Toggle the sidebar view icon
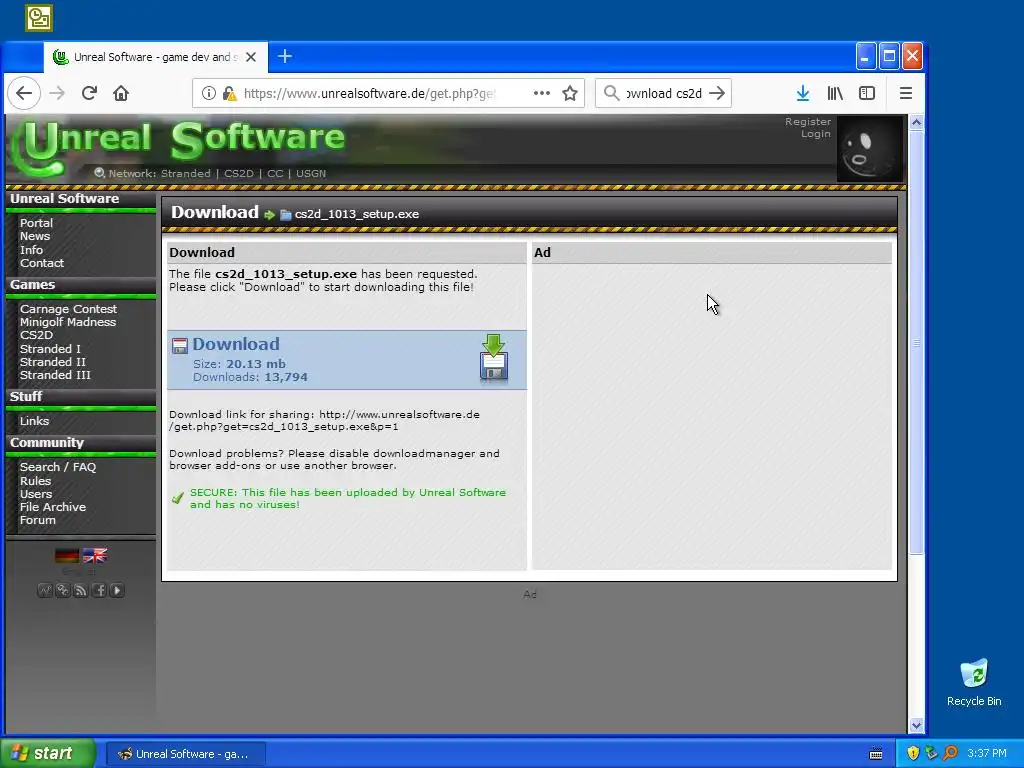 (x=867, y=93)
